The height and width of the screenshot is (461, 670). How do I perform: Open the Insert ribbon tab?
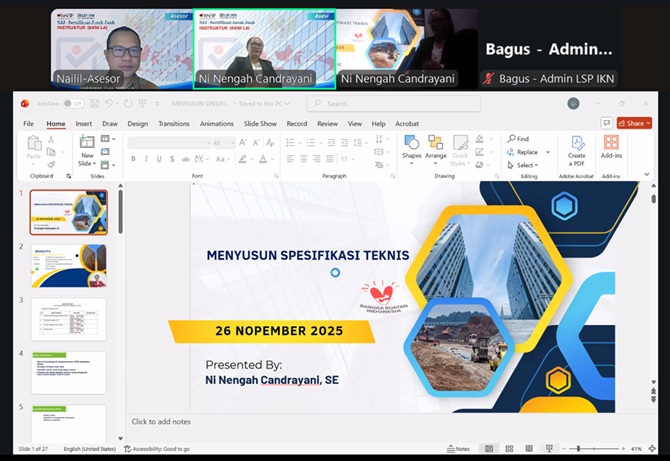tap(84, 124)
